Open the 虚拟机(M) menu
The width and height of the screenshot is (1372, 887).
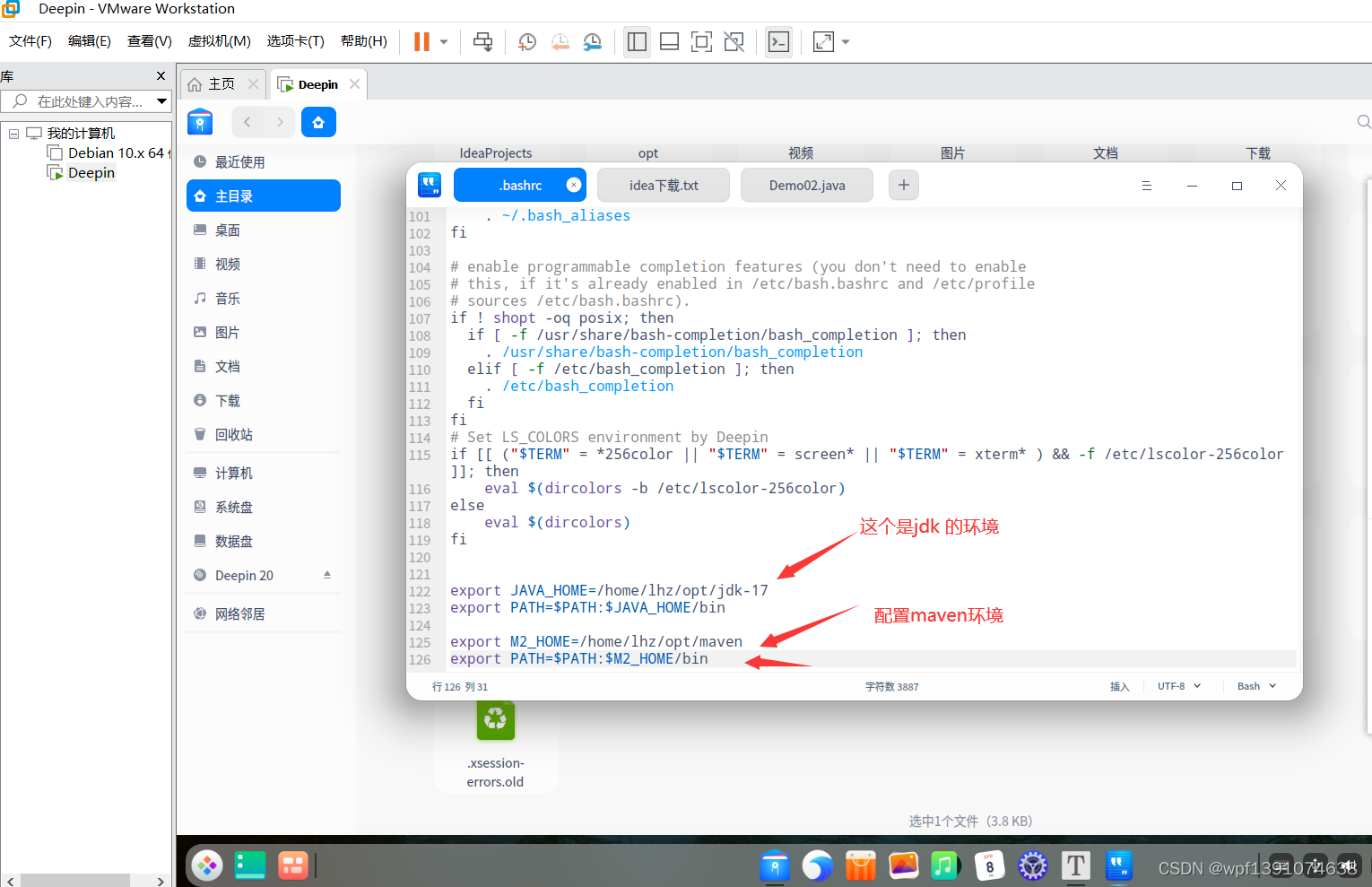point(219,41)
